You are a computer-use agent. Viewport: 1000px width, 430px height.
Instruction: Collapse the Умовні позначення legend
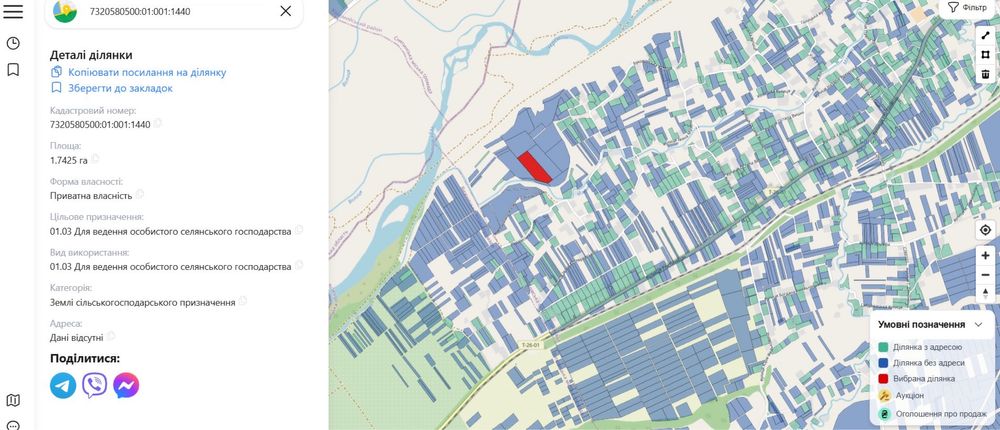[978, 324]
